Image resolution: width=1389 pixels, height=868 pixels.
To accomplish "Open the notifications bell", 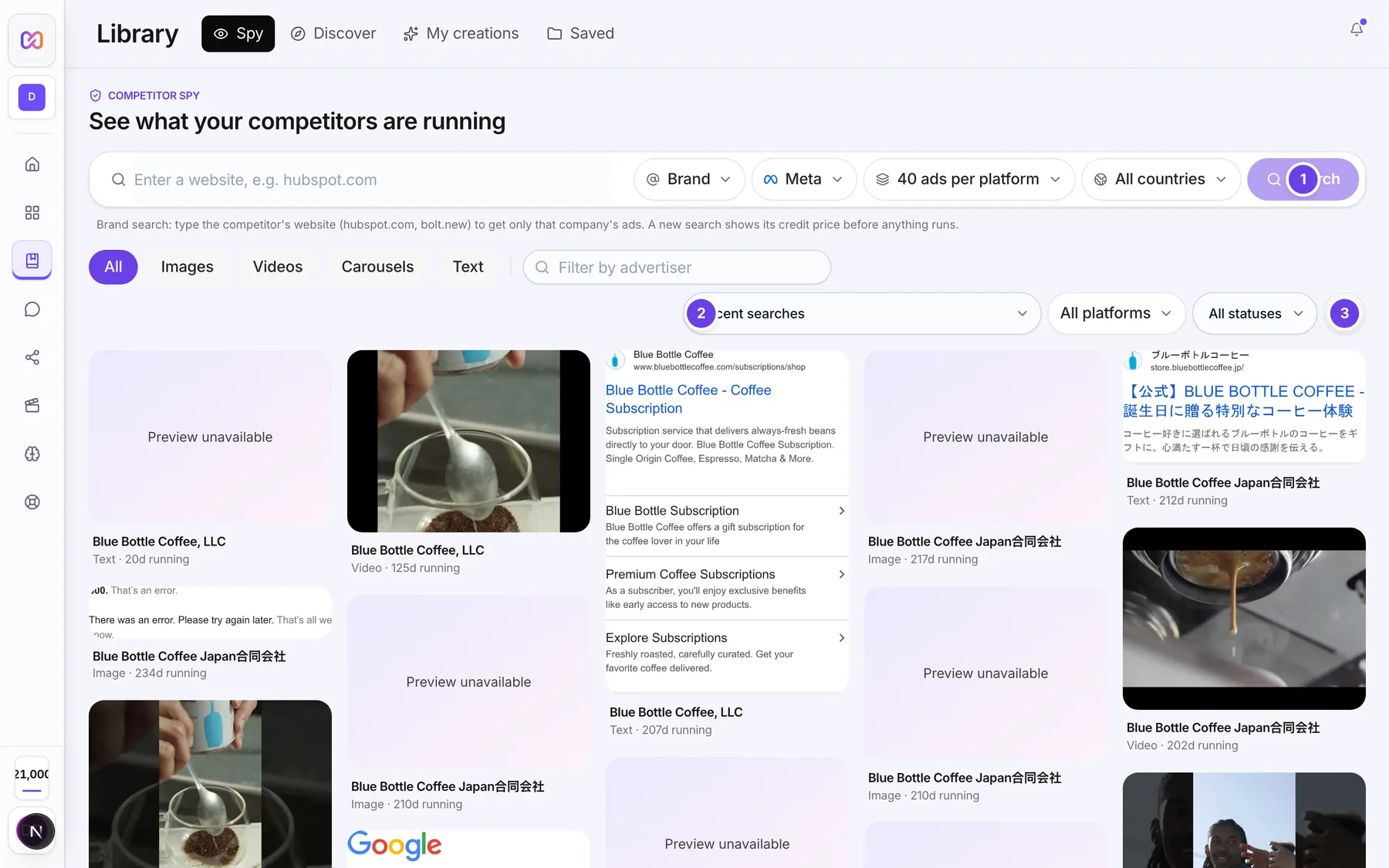I will pos(1357,29).
